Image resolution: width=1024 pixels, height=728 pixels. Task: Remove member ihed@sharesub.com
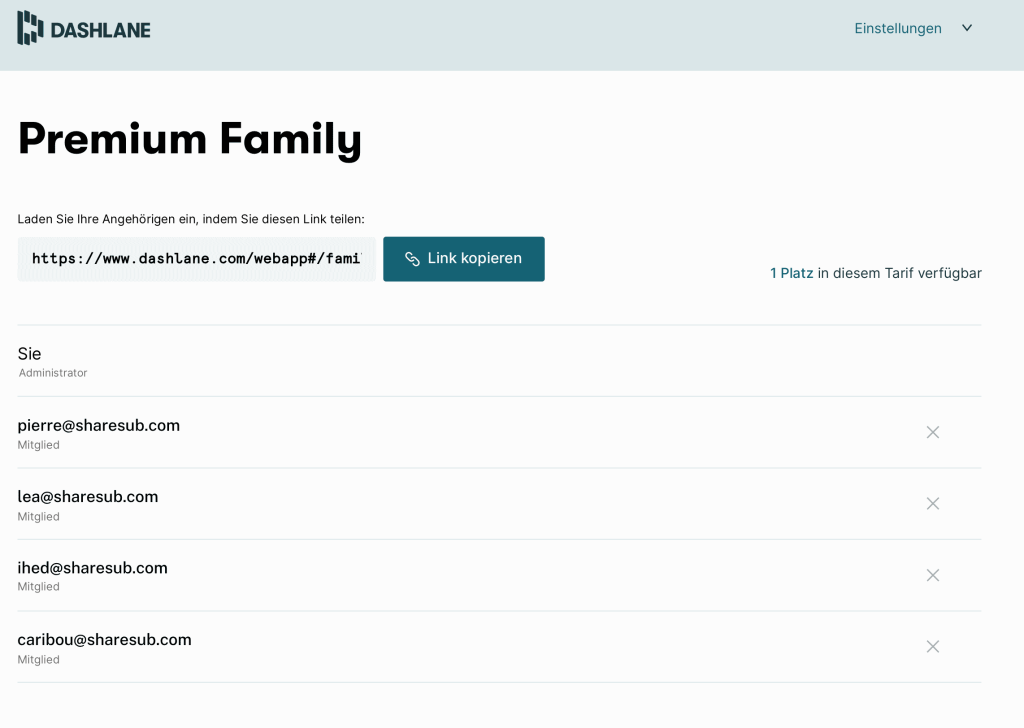[933, 575]
